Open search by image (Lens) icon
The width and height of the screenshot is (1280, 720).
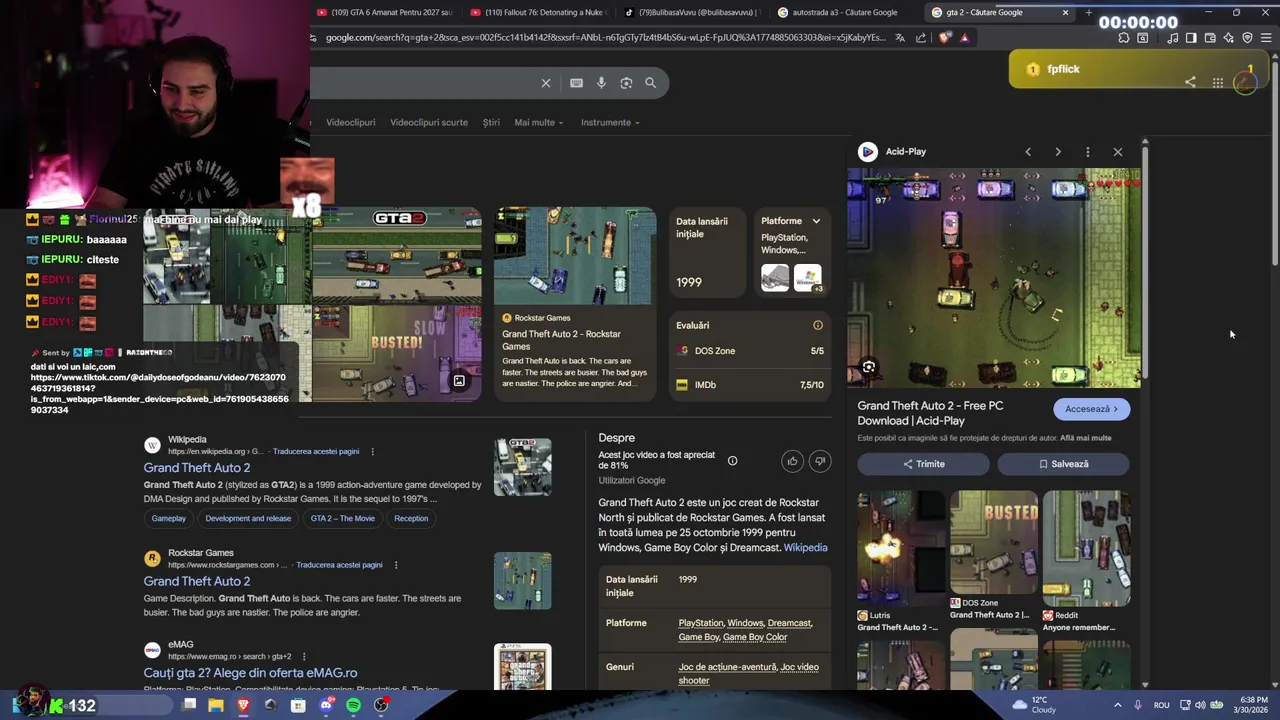pos(626,83)
